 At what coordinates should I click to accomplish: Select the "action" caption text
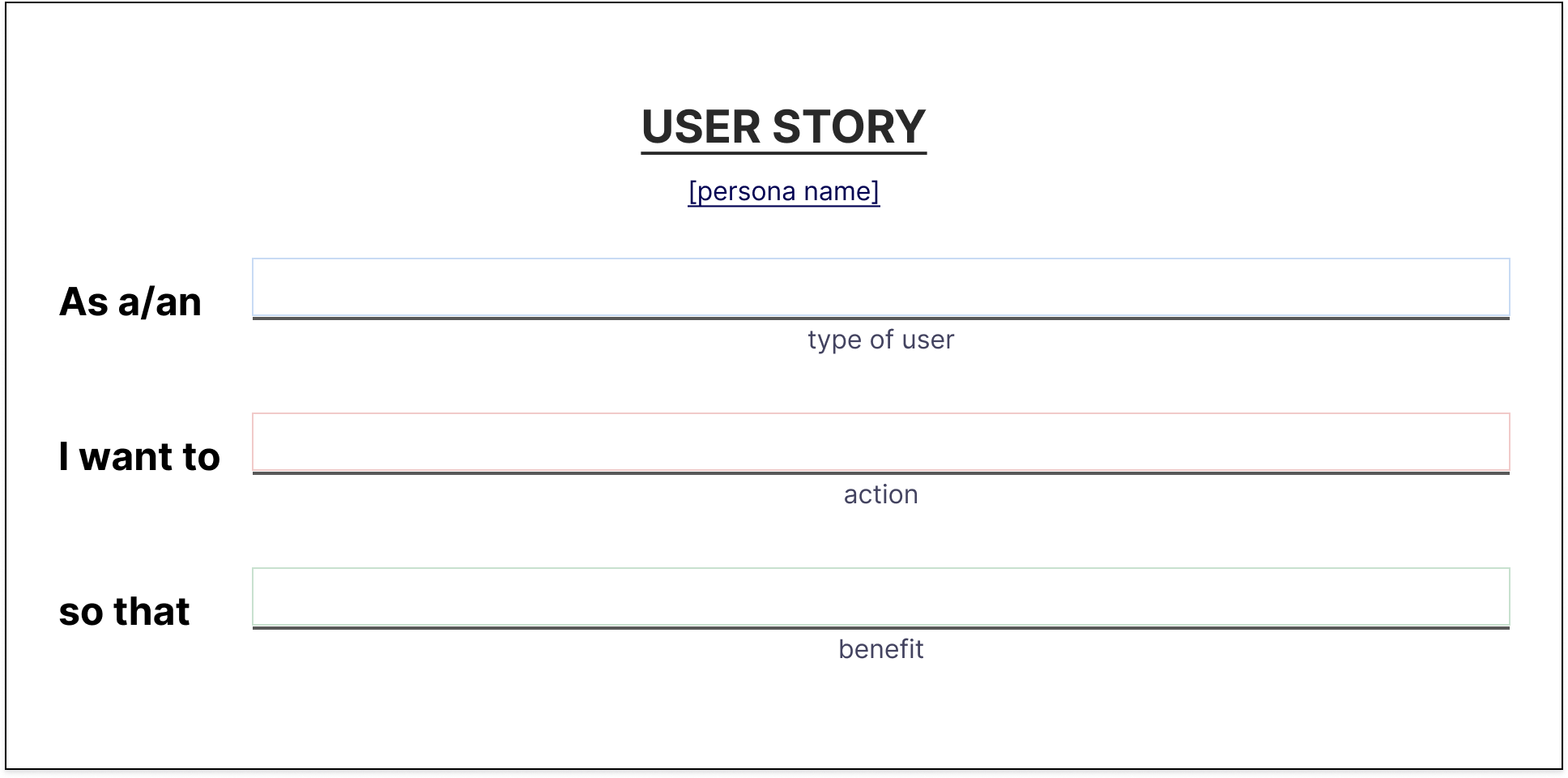[x=881, y=494]
